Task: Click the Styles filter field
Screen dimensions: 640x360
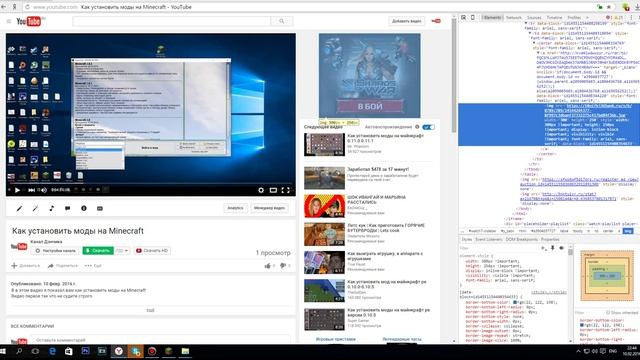Action: tap(498, 248)
